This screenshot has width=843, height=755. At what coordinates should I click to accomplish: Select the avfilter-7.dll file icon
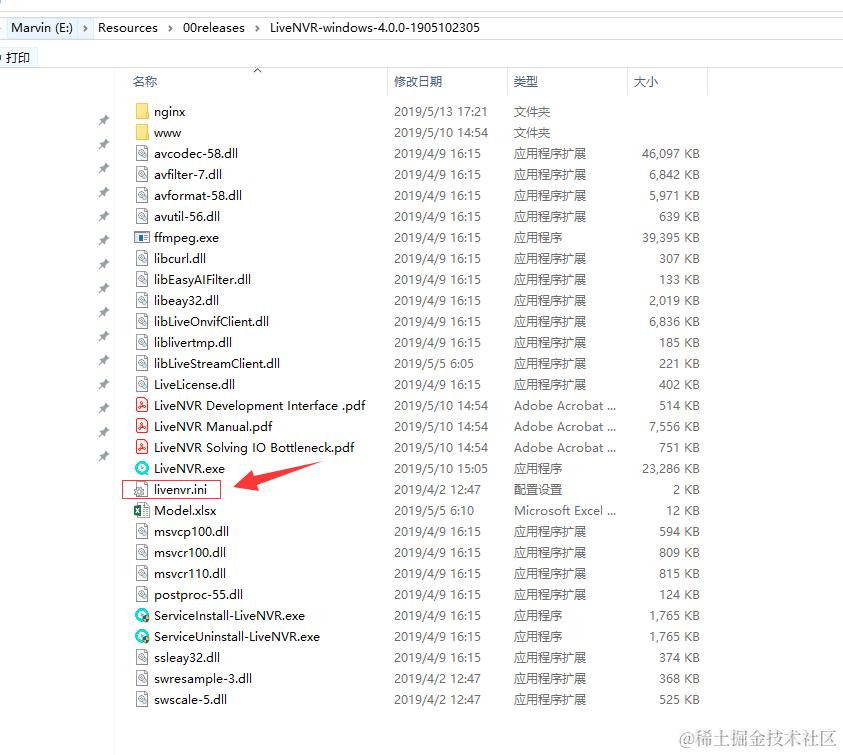pyautogui.click(x=142, y=174)
